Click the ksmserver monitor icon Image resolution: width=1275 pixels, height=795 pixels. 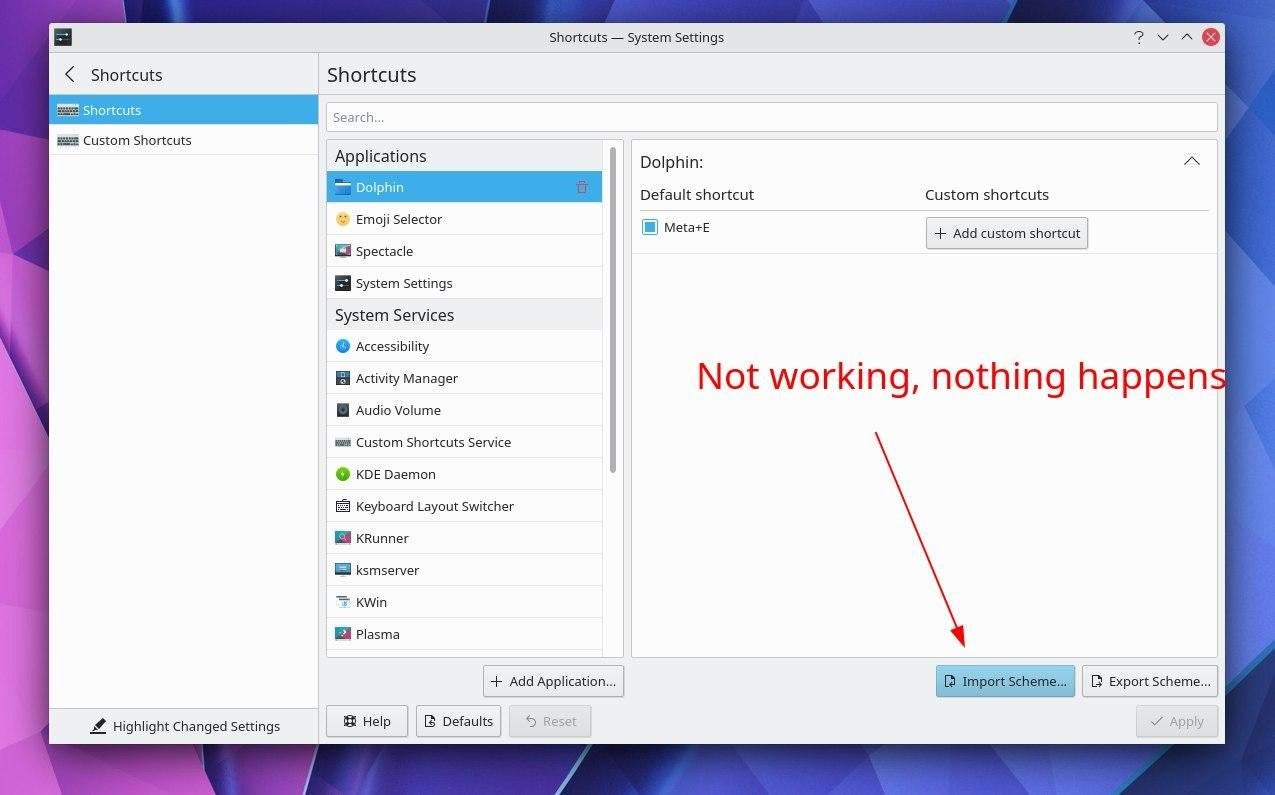[x=343, y=570]
